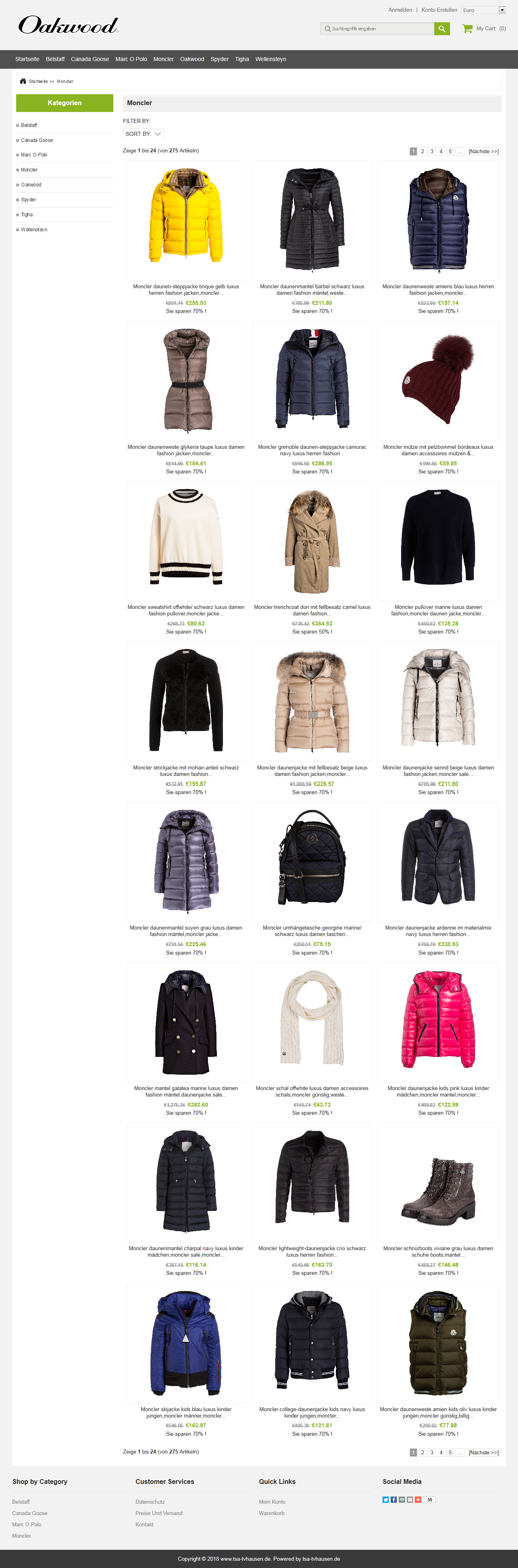The image size is (518, 1568).
Task: Click the red plus share icon
Action: tap(418, 1500)
